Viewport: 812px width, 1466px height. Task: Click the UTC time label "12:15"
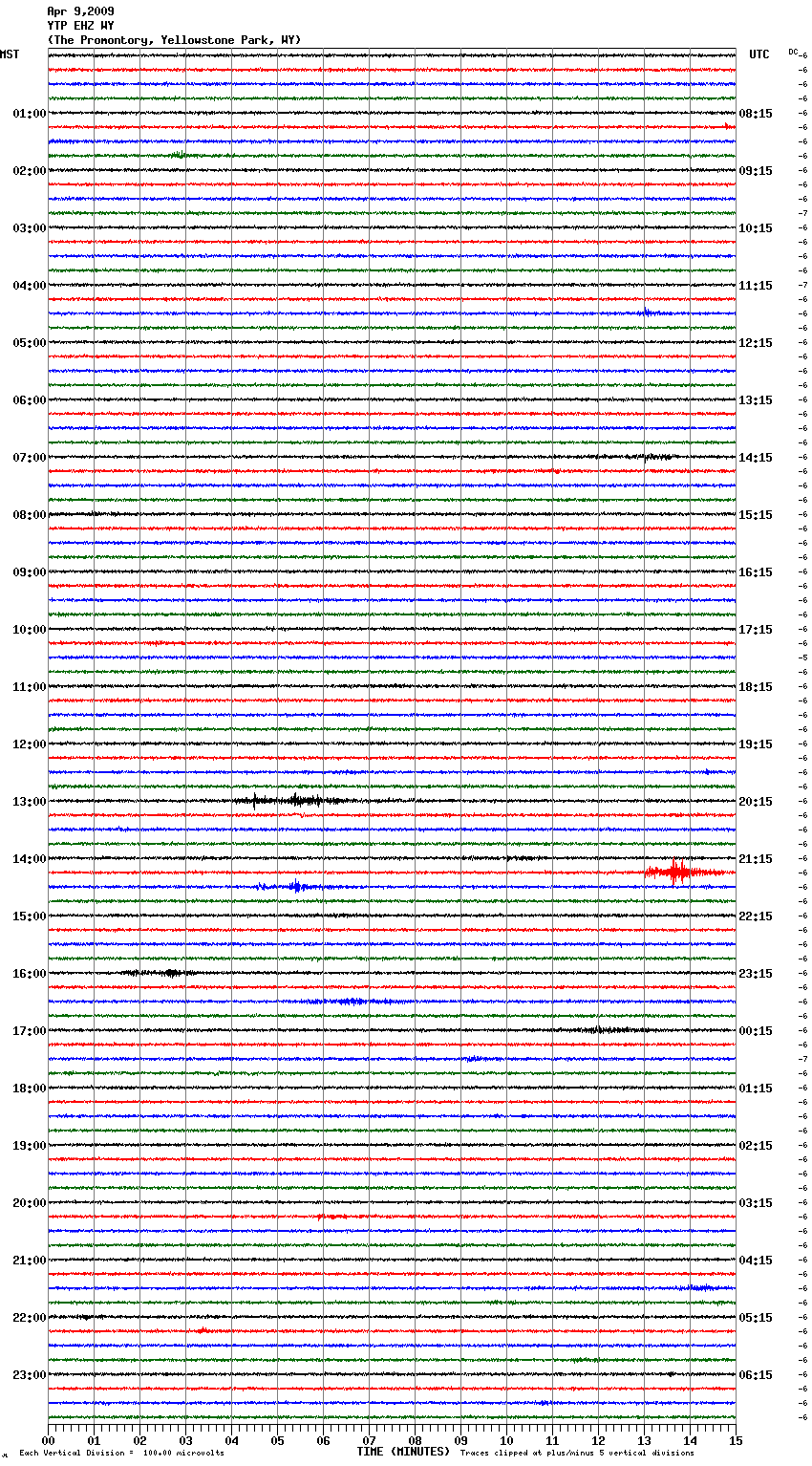[756, 343]
